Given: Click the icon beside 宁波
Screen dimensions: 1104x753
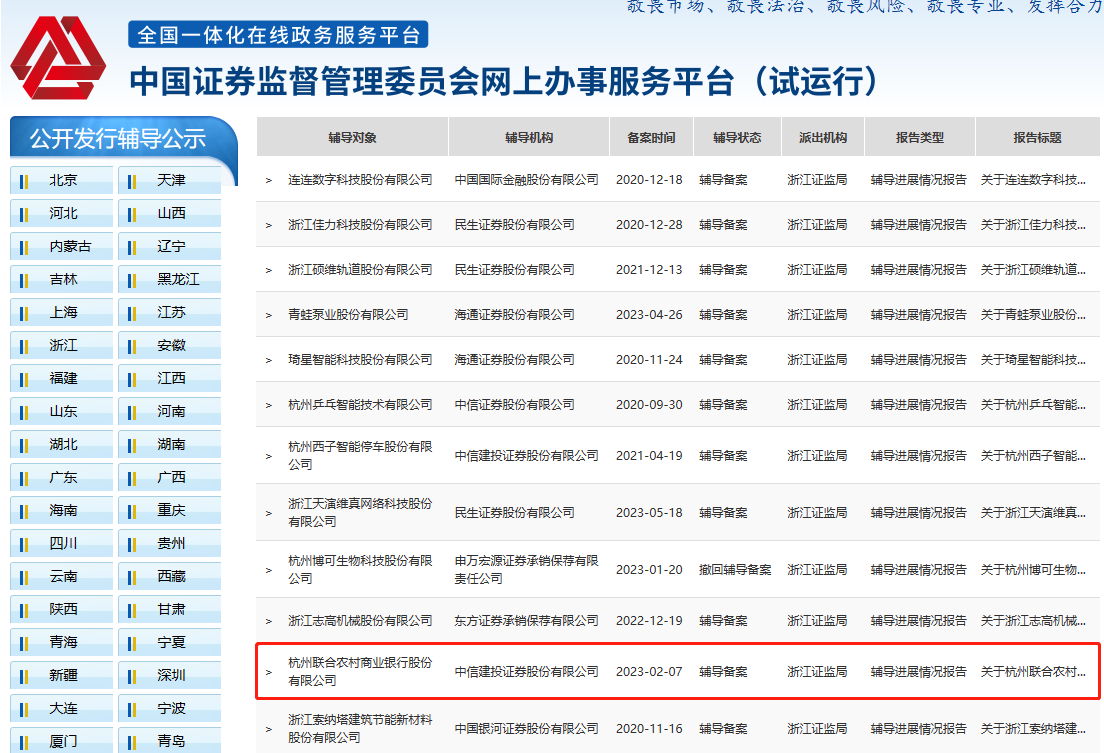Looking at the screenshot, I should (x=132, y=709).
